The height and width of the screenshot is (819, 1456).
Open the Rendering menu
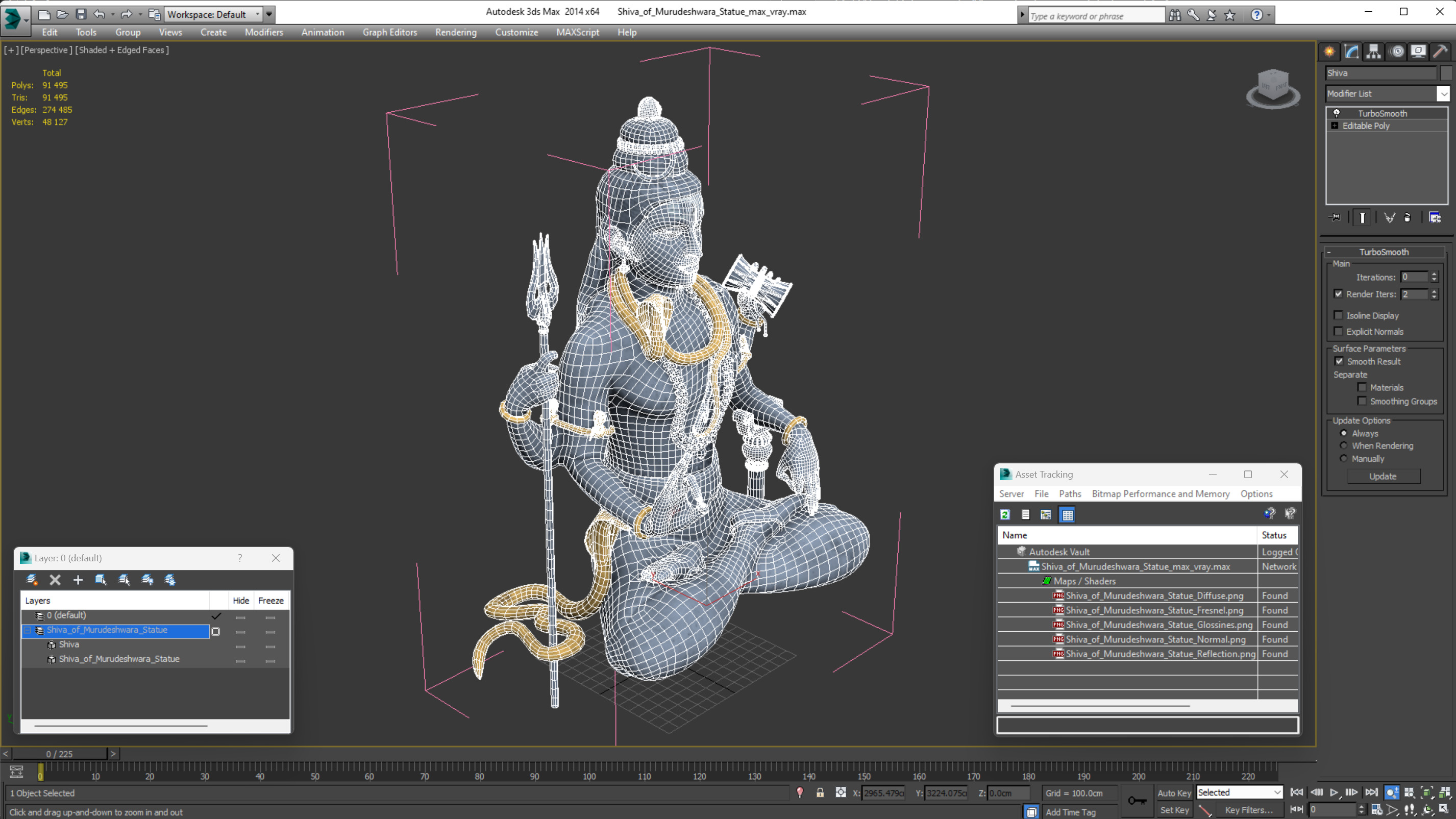click(x=456, y=32)
